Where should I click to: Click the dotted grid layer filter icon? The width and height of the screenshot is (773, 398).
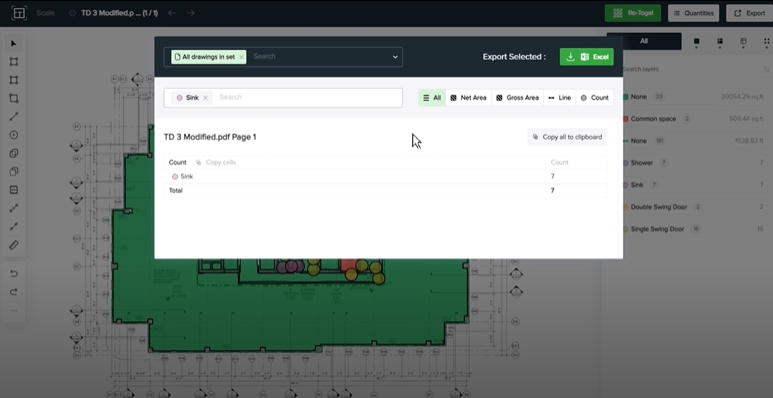[x=767, y=41]
